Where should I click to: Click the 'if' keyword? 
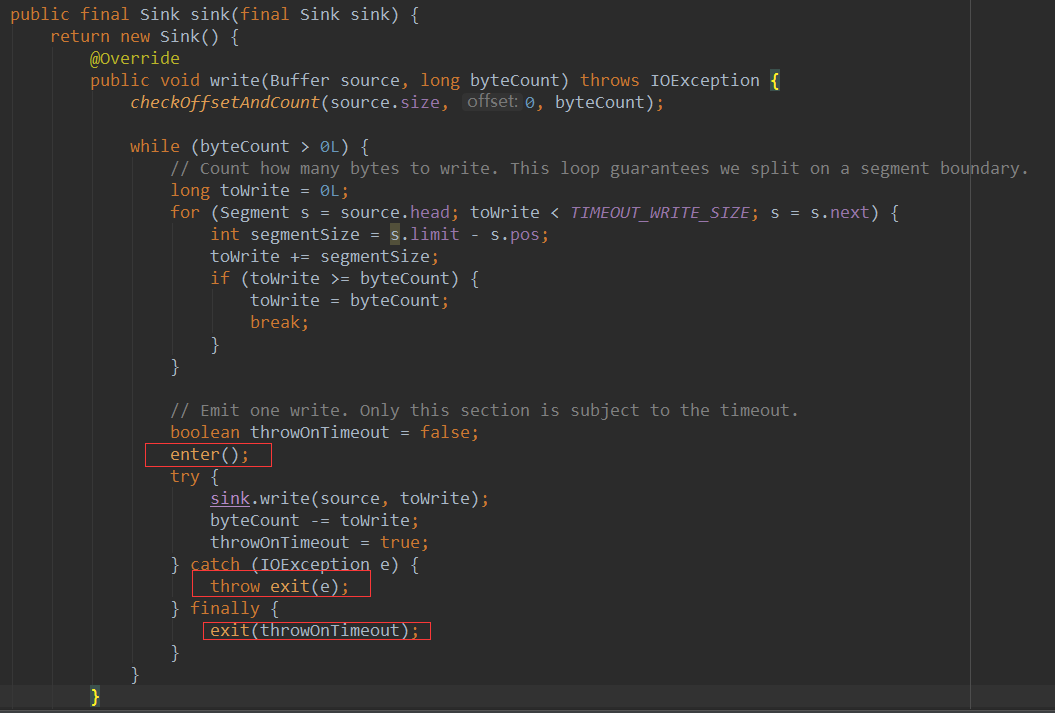(x=220, y=278)
